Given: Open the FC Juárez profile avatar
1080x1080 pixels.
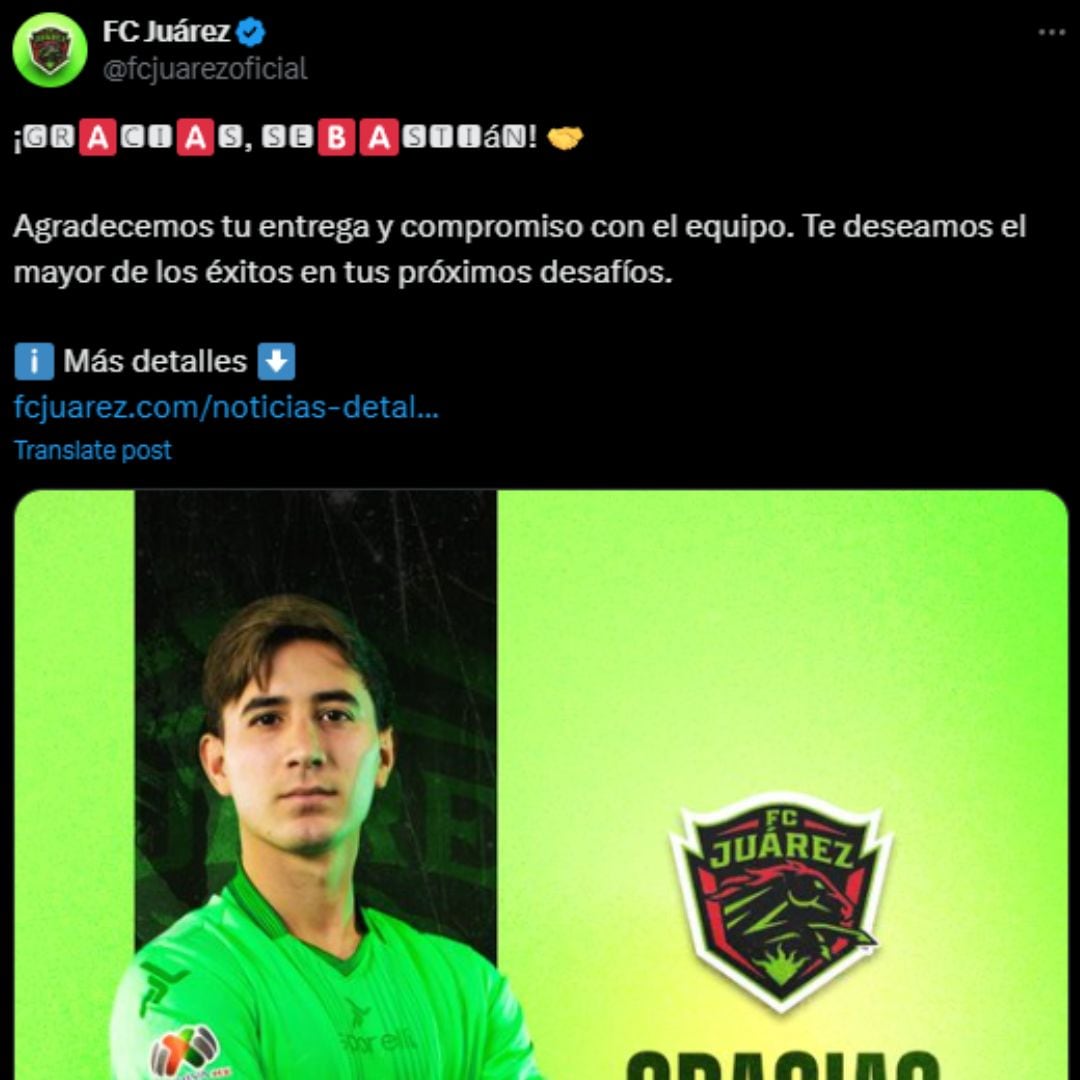Looking at the screenshot, I should pos(50,50).
